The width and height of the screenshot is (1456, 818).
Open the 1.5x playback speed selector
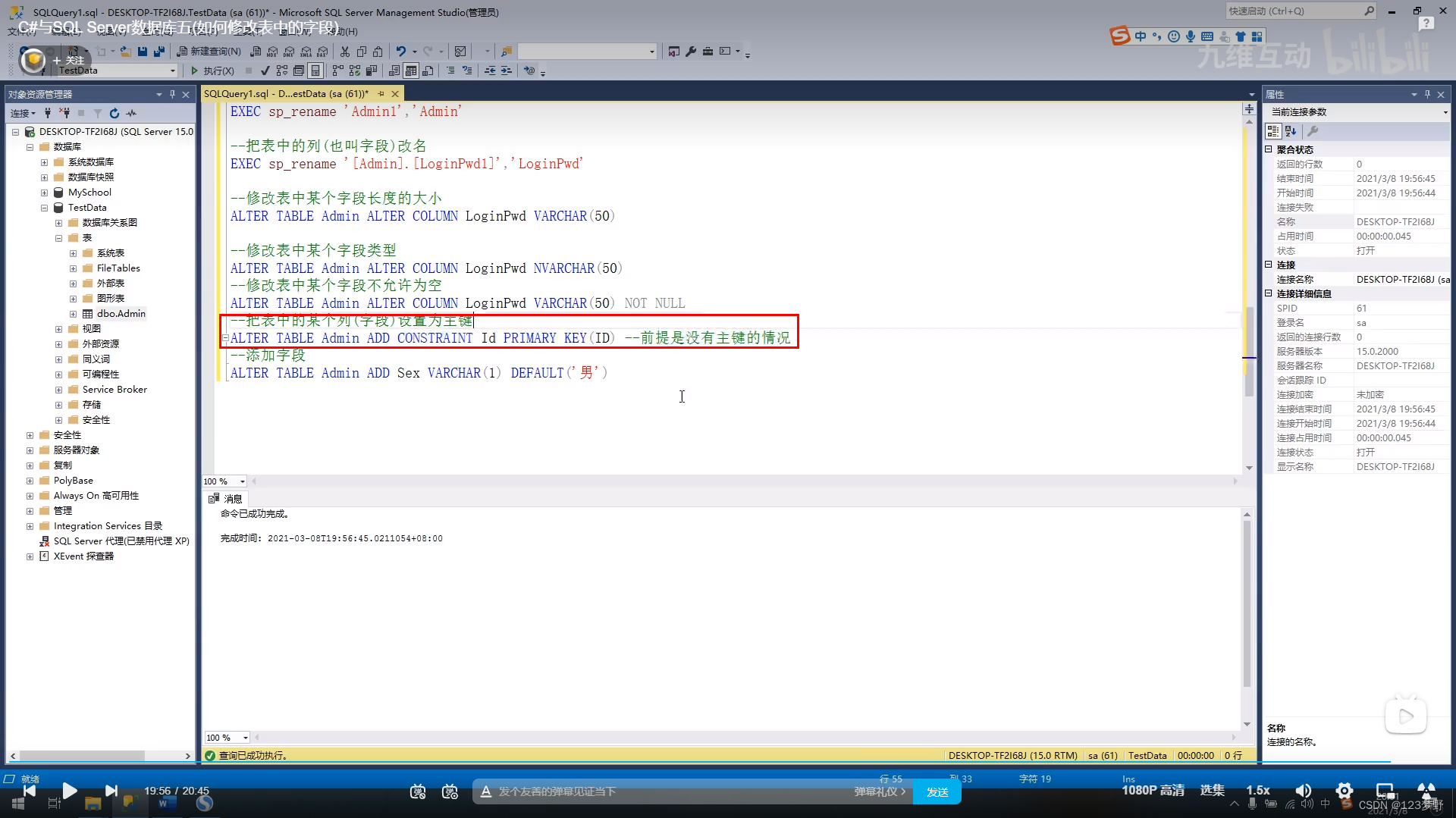click(1258, 791)
